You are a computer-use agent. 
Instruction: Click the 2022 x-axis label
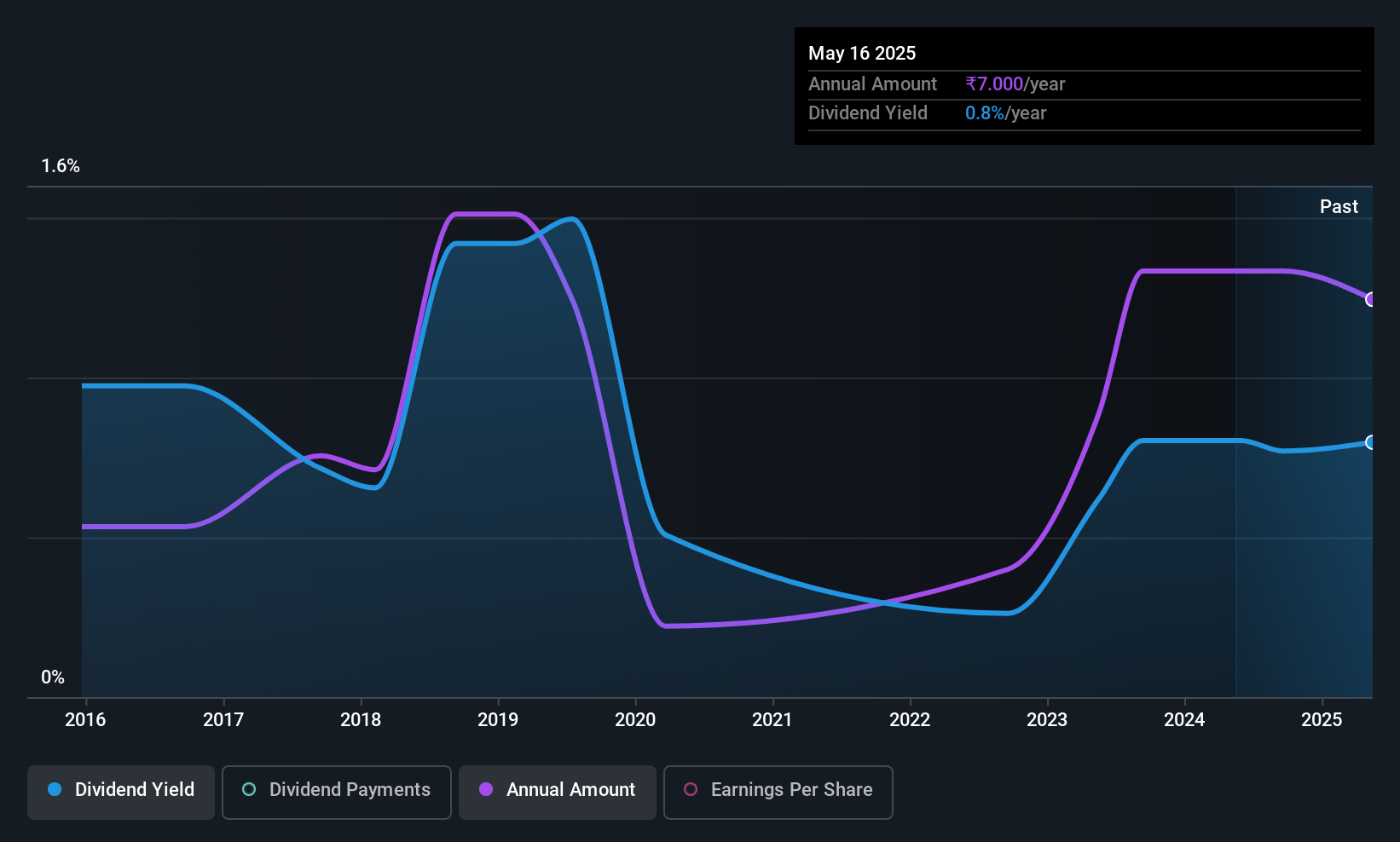(x=910, y=719)
